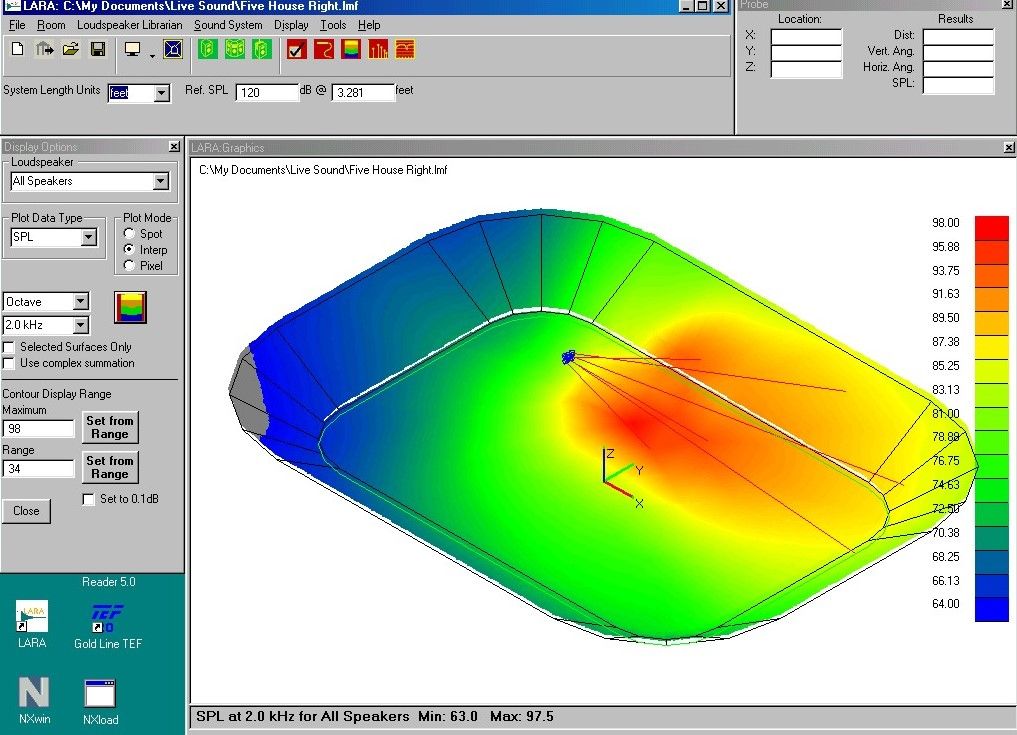Click the first green loudspeaker icon

pyautogui.click(x=208, y=49)
